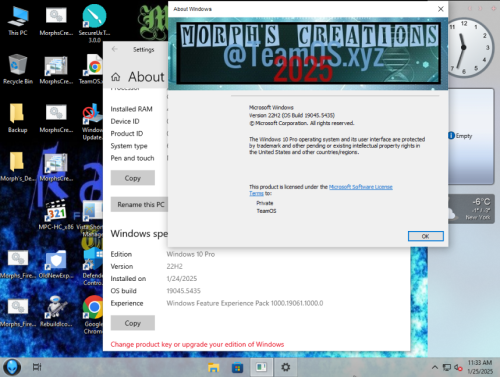Click the alien Start button on taskbar

(x=12, y=367)
